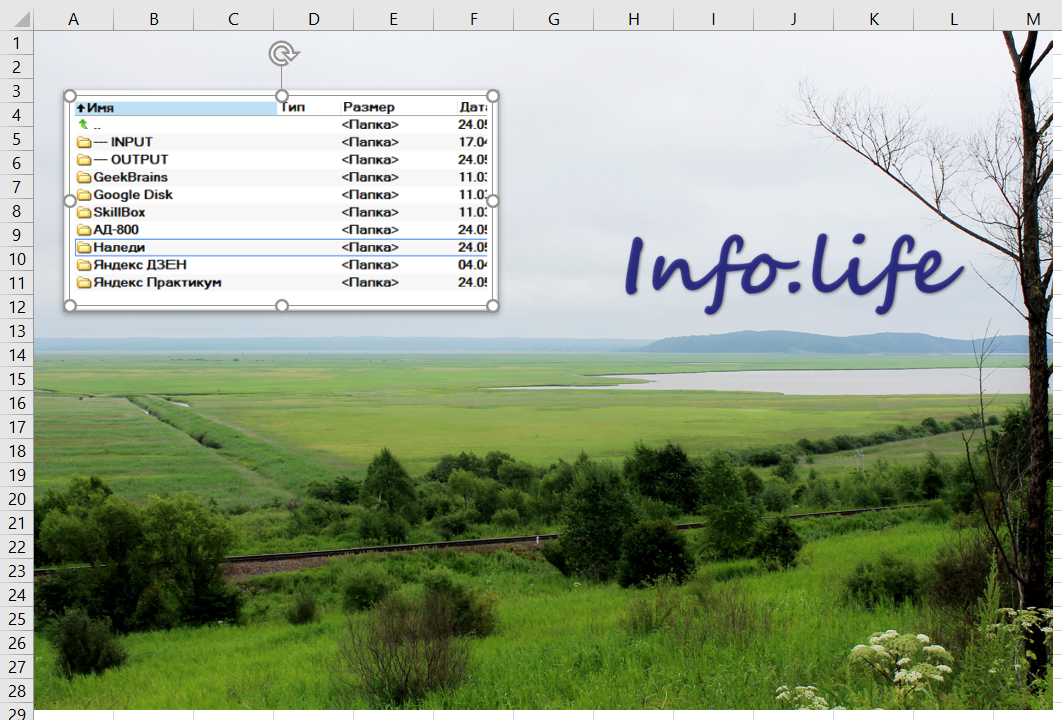Click the GeekBrains folder name
Screen dimensions: 1062x720
click(x=130, y=177)
